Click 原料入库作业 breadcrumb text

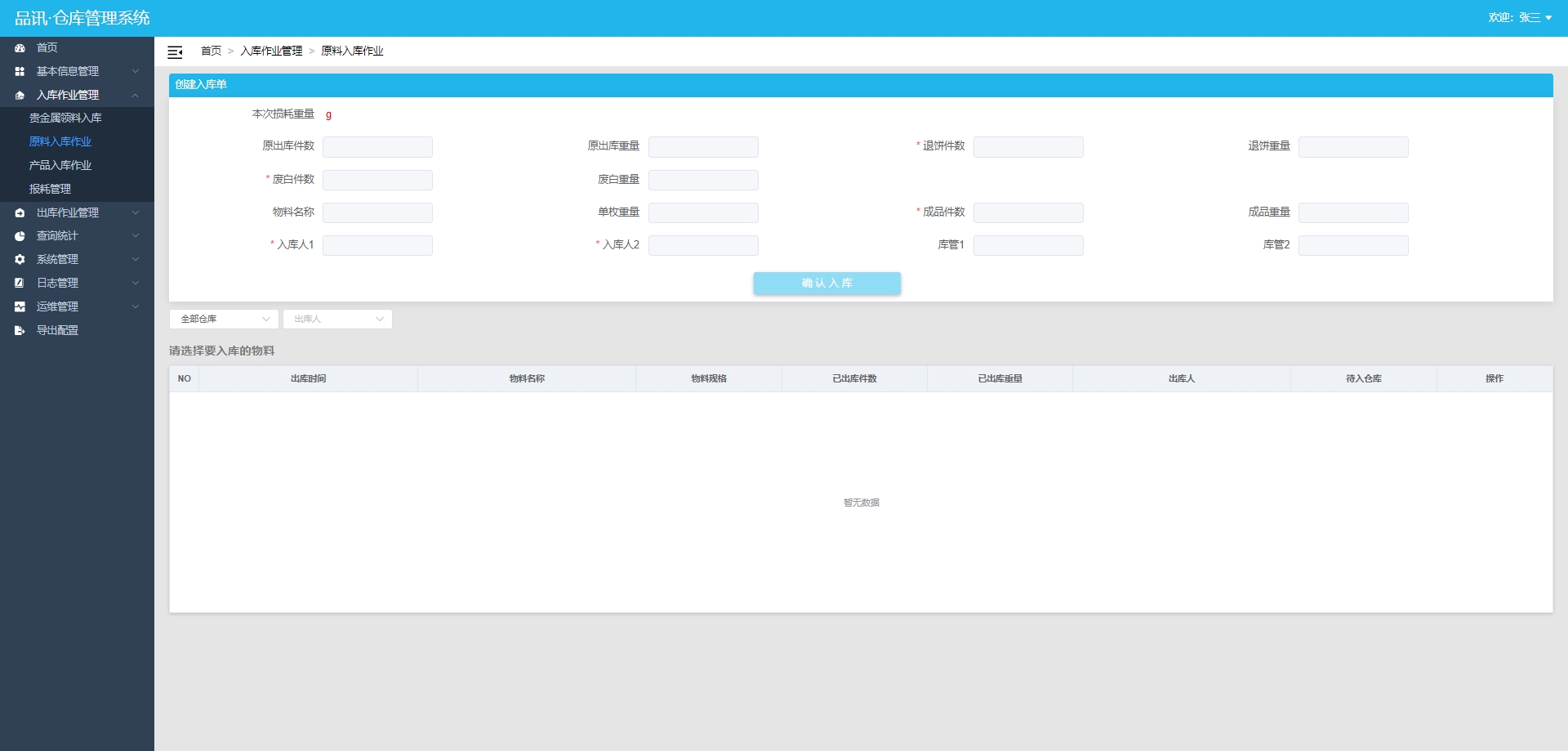(x=352, y=51)
